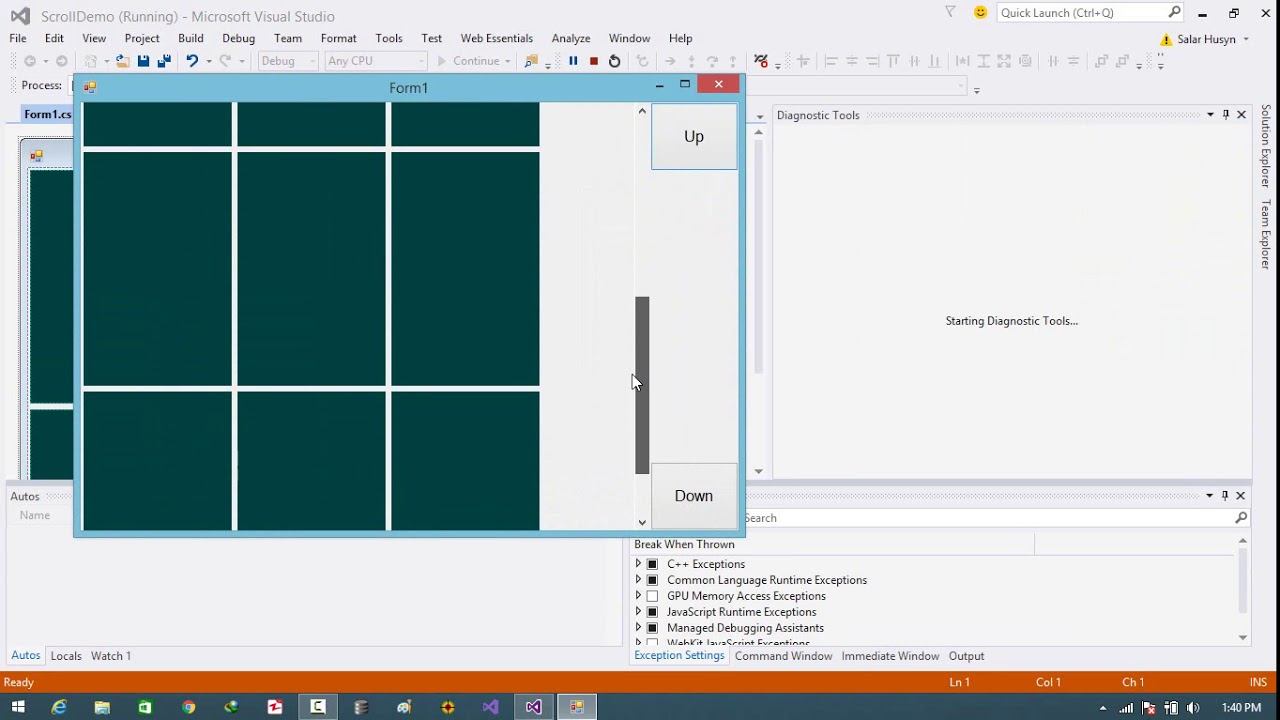Pause debugging with the Break All icon
The image size is (1280, 720).
pos(573,61)
